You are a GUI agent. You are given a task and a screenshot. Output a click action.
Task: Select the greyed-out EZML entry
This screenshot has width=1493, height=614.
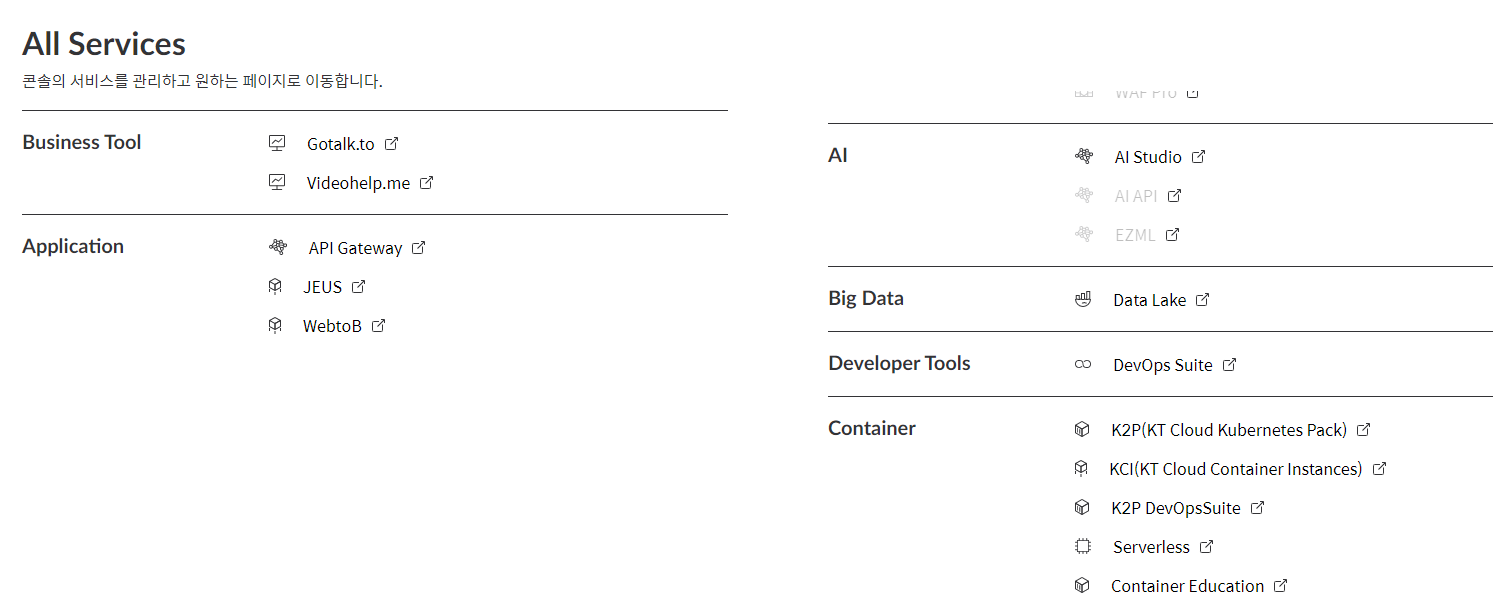pyautogui.click(x=1135, y=235)
